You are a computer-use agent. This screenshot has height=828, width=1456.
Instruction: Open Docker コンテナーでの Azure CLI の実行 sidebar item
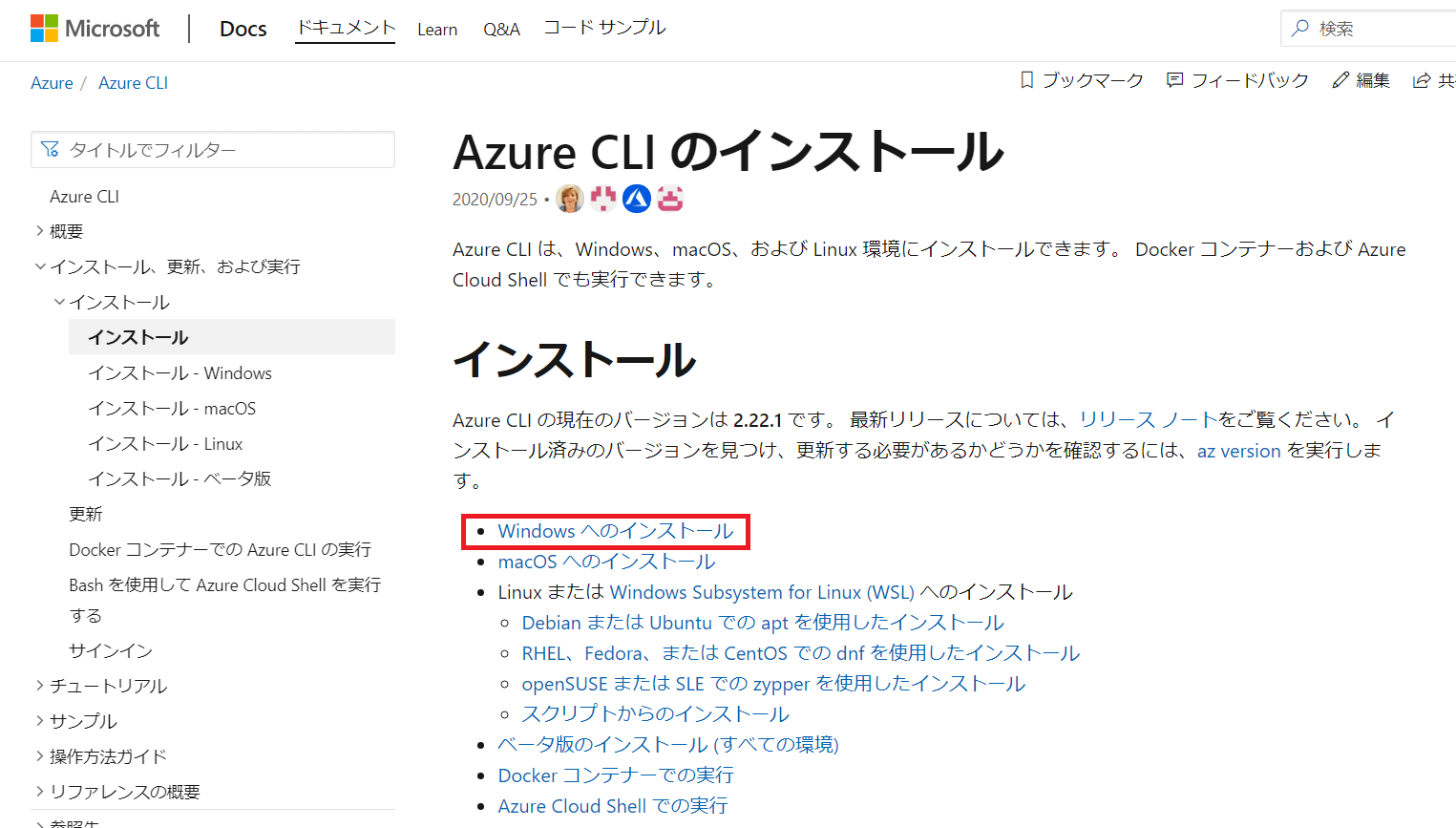221,550
